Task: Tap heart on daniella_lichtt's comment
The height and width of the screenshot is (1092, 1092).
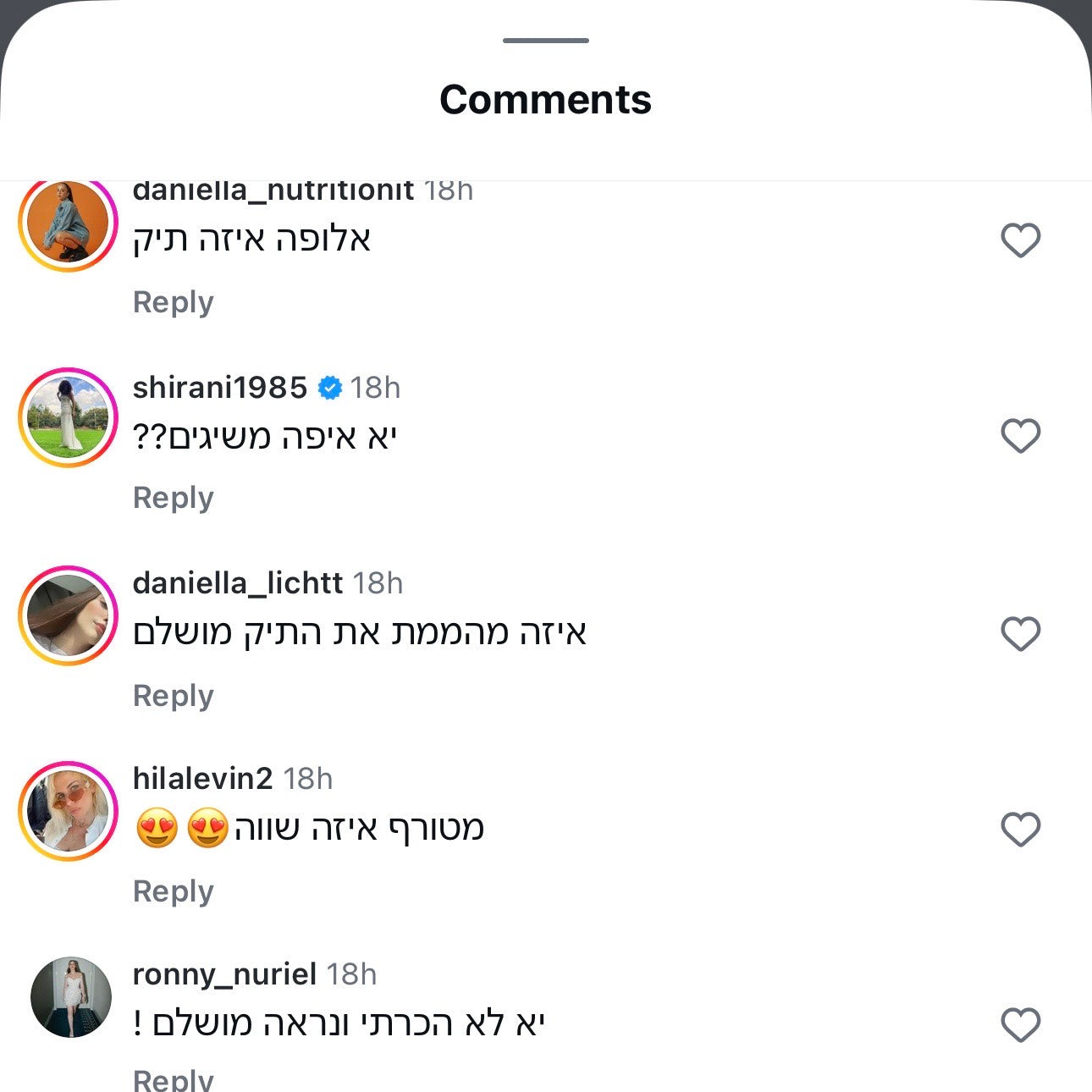Action: click(x=1020, y=633)
